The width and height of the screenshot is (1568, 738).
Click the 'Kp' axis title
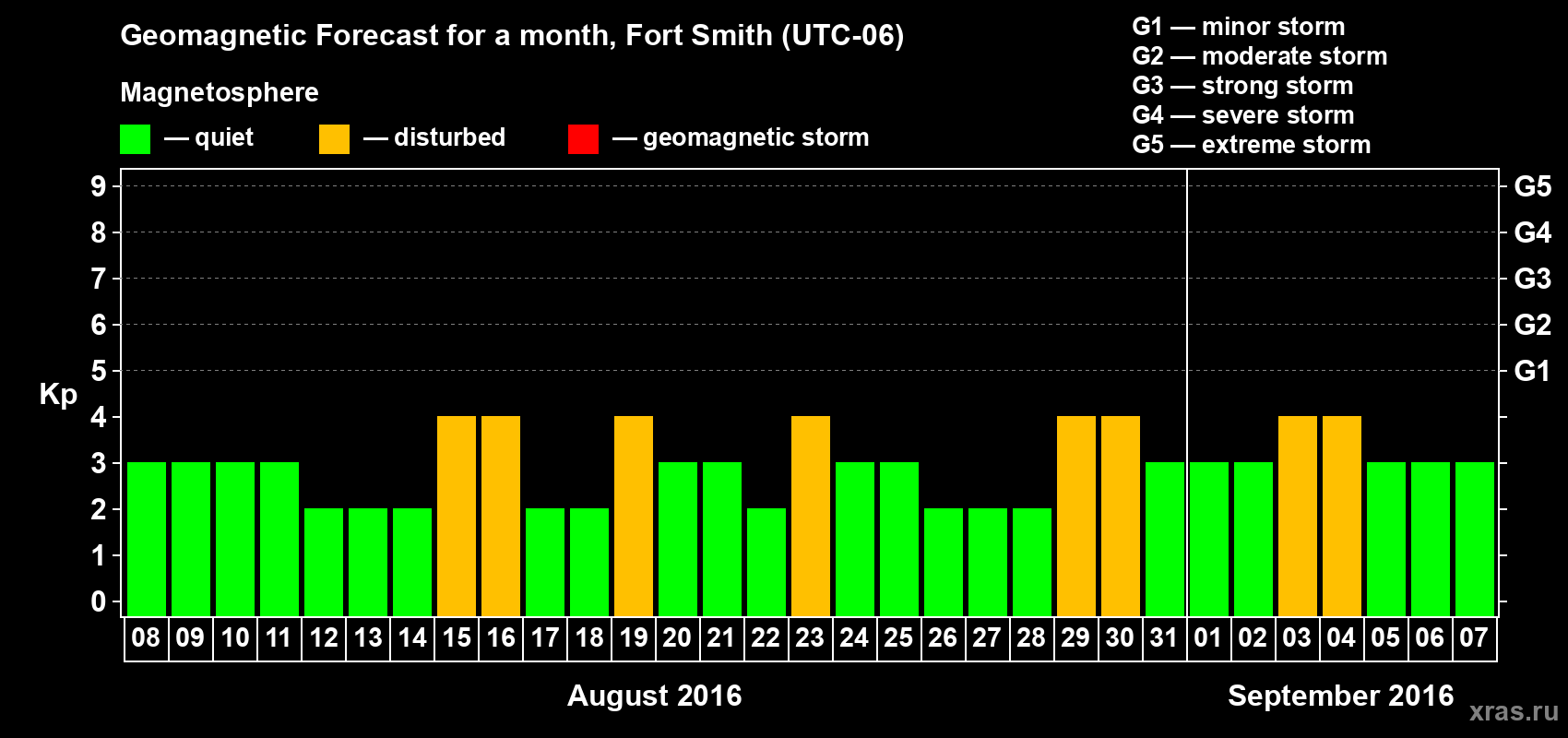click(58, 395)
